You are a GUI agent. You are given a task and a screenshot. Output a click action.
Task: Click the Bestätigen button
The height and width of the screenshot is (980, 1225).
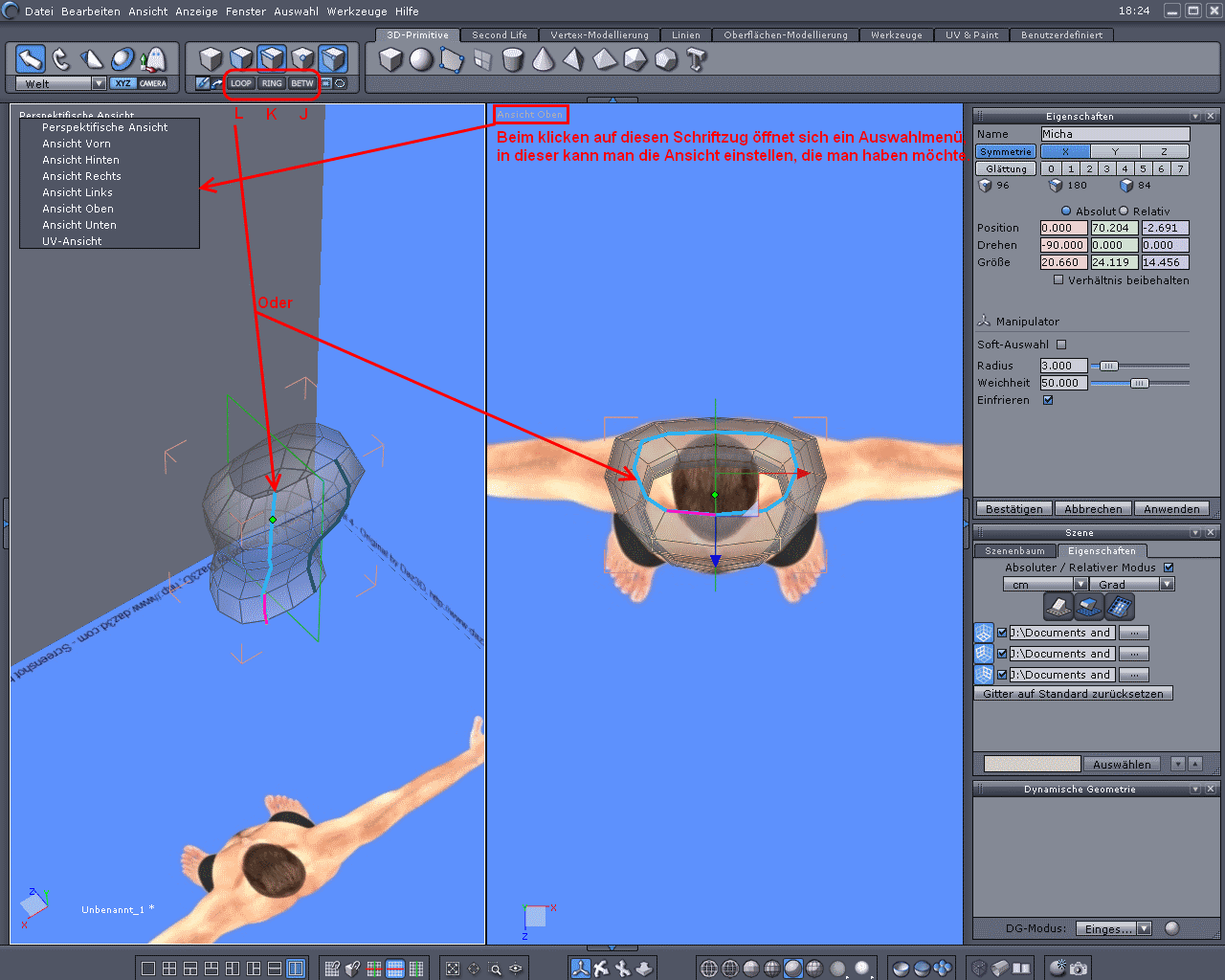(x=1013, y=509)
